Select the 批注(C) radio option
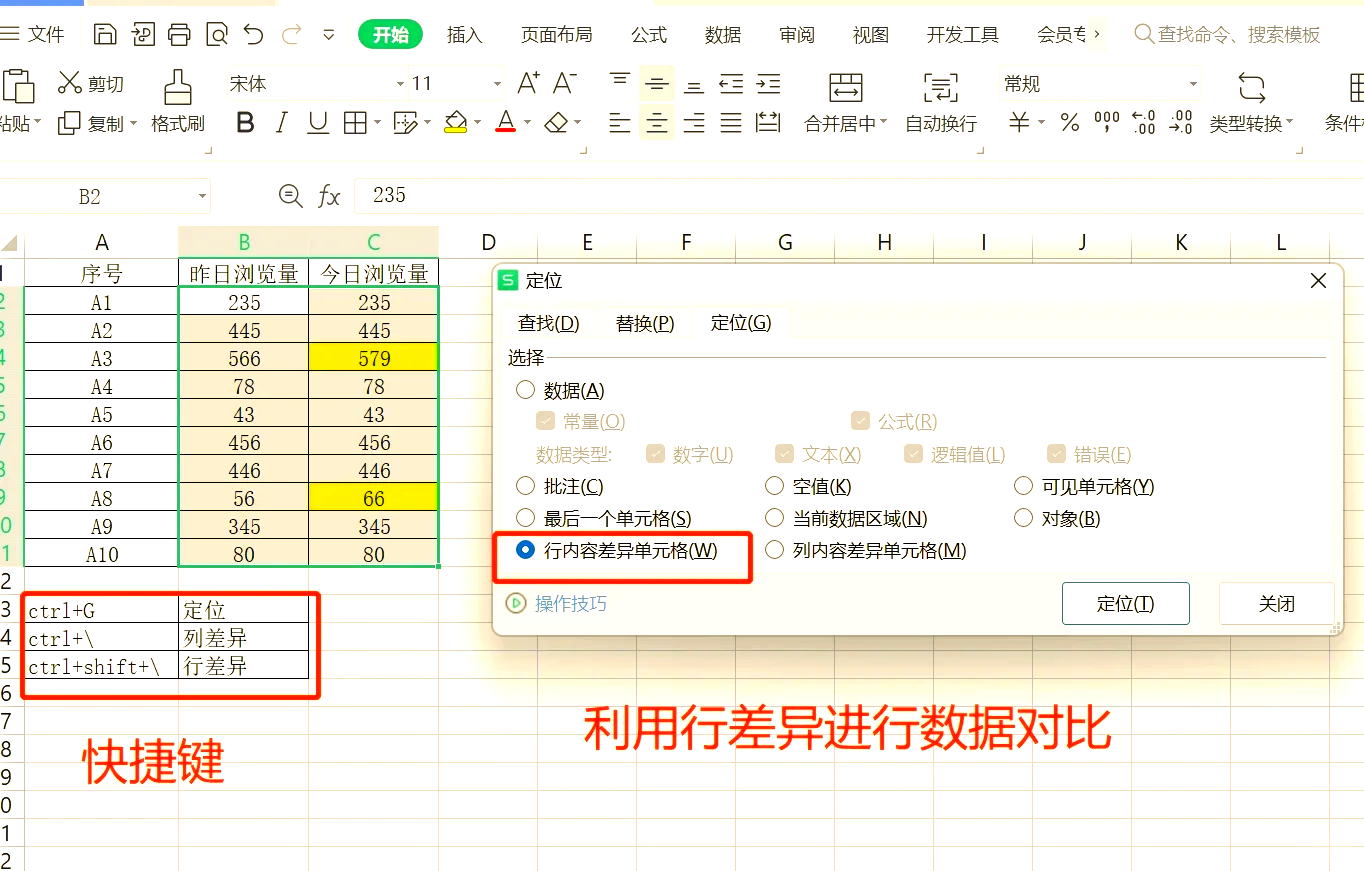The height and width of the screenshot is (871, 1364). coord(525,486)
